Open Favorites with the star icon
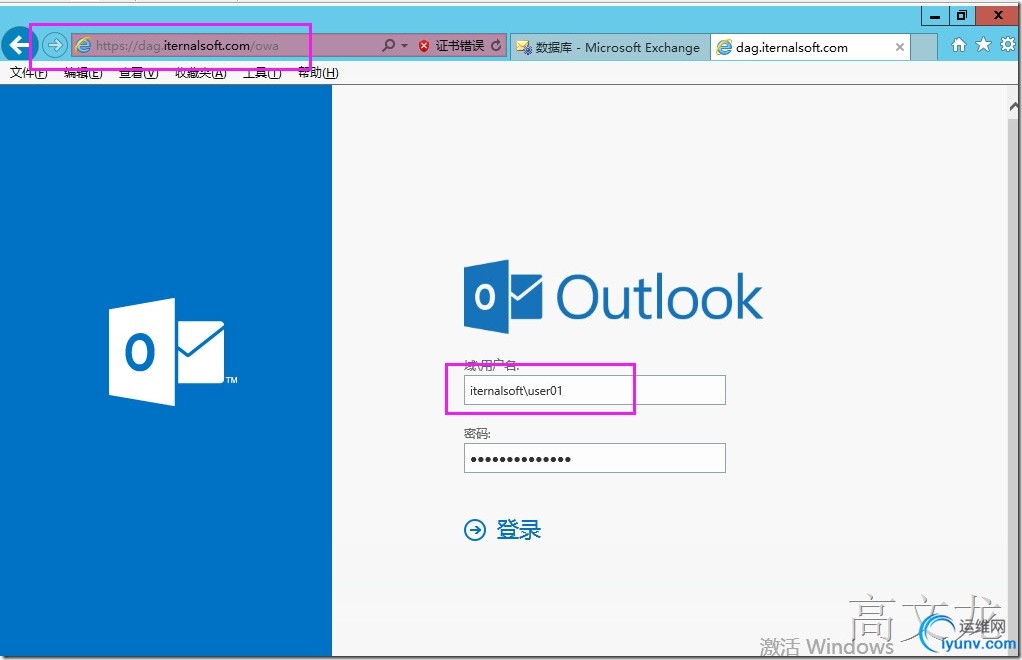1022x660 pixels. pyautogui.click(x=984, y=44)
